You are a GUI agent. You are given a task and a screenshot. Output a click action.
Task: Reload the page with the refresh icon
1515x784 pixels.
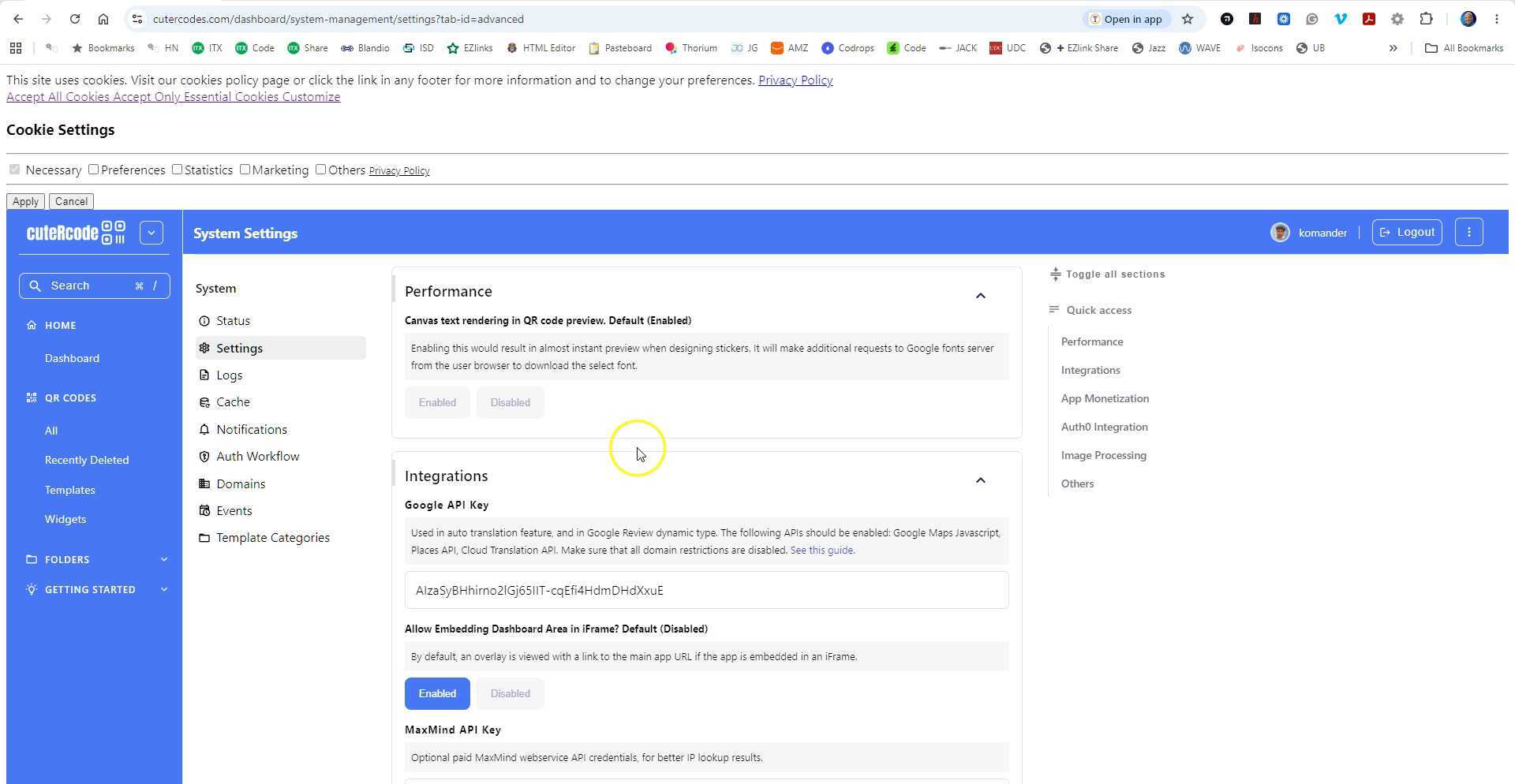[x=74, y=19]
